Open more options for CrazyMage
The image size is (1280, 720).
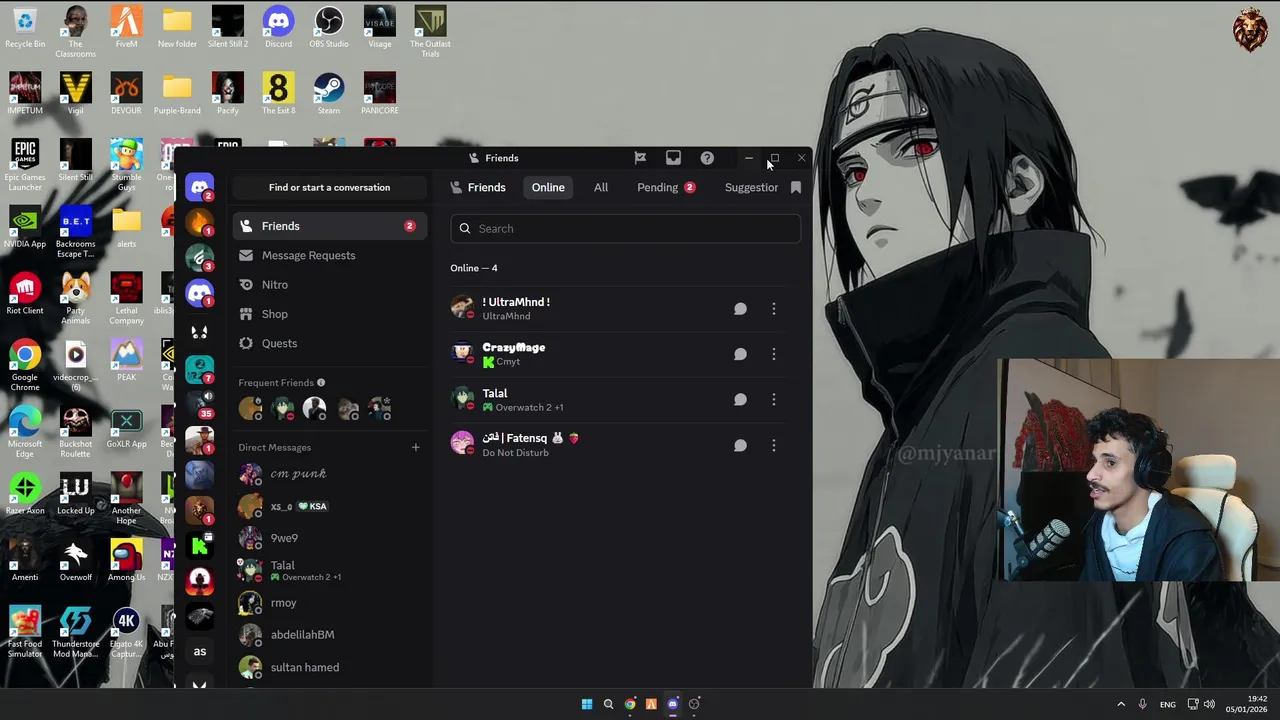pos(773,354)
